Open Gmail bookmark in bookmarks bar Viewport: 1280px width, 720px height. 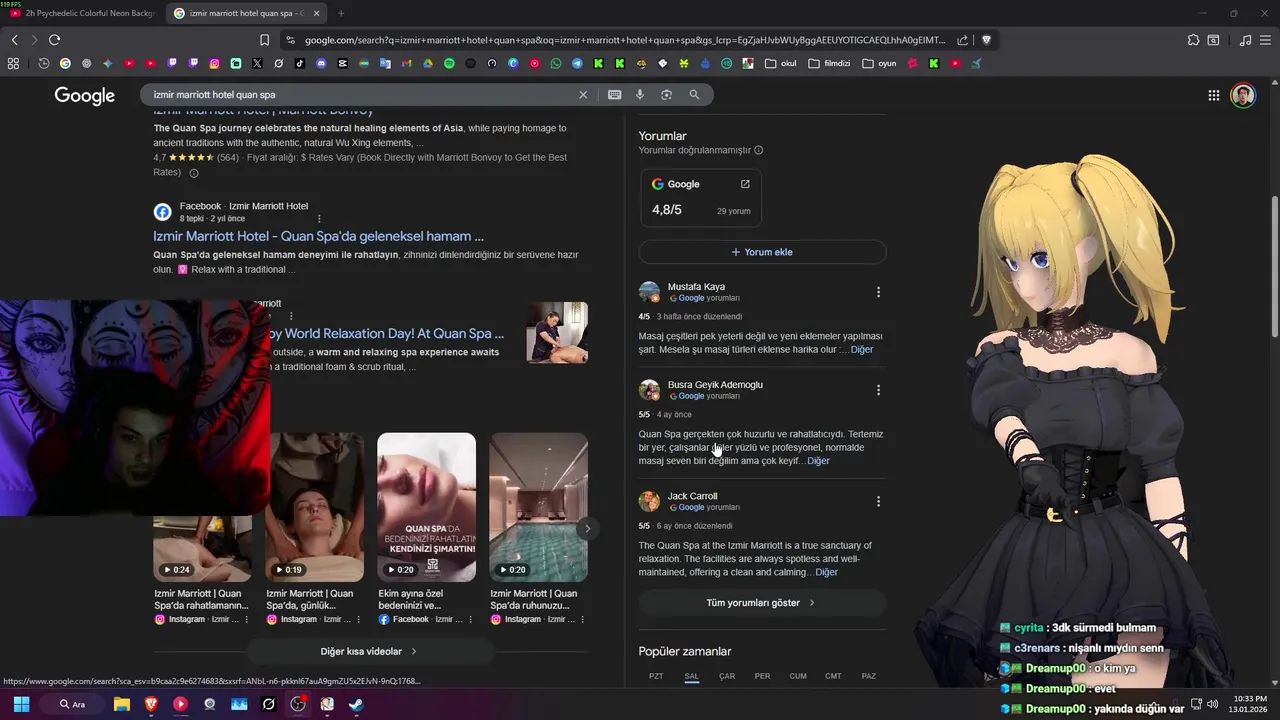[406, 63]
